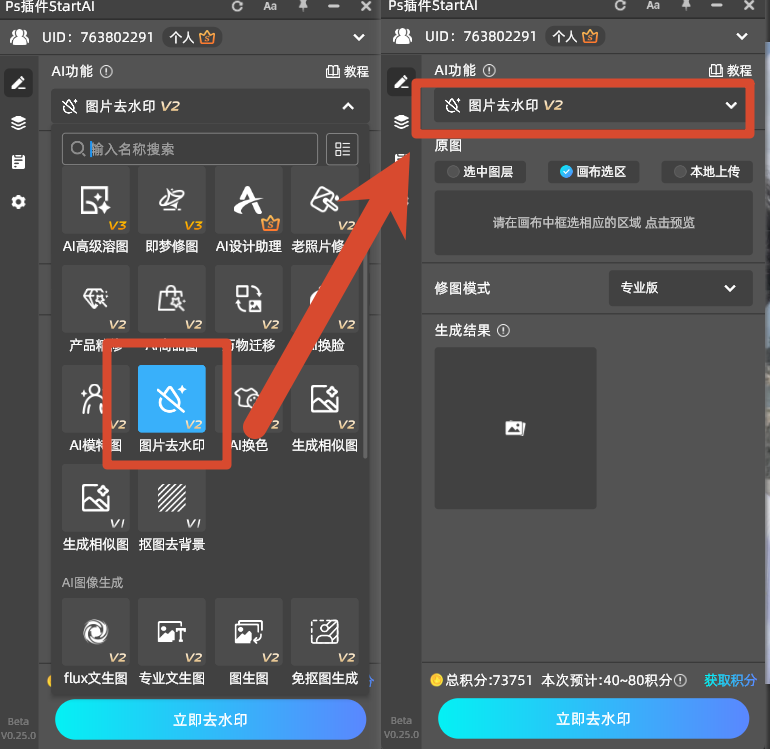Click the 输入名称搜索 search field
770x749 pixels.
pyautogui.click(x=190, y=149)
